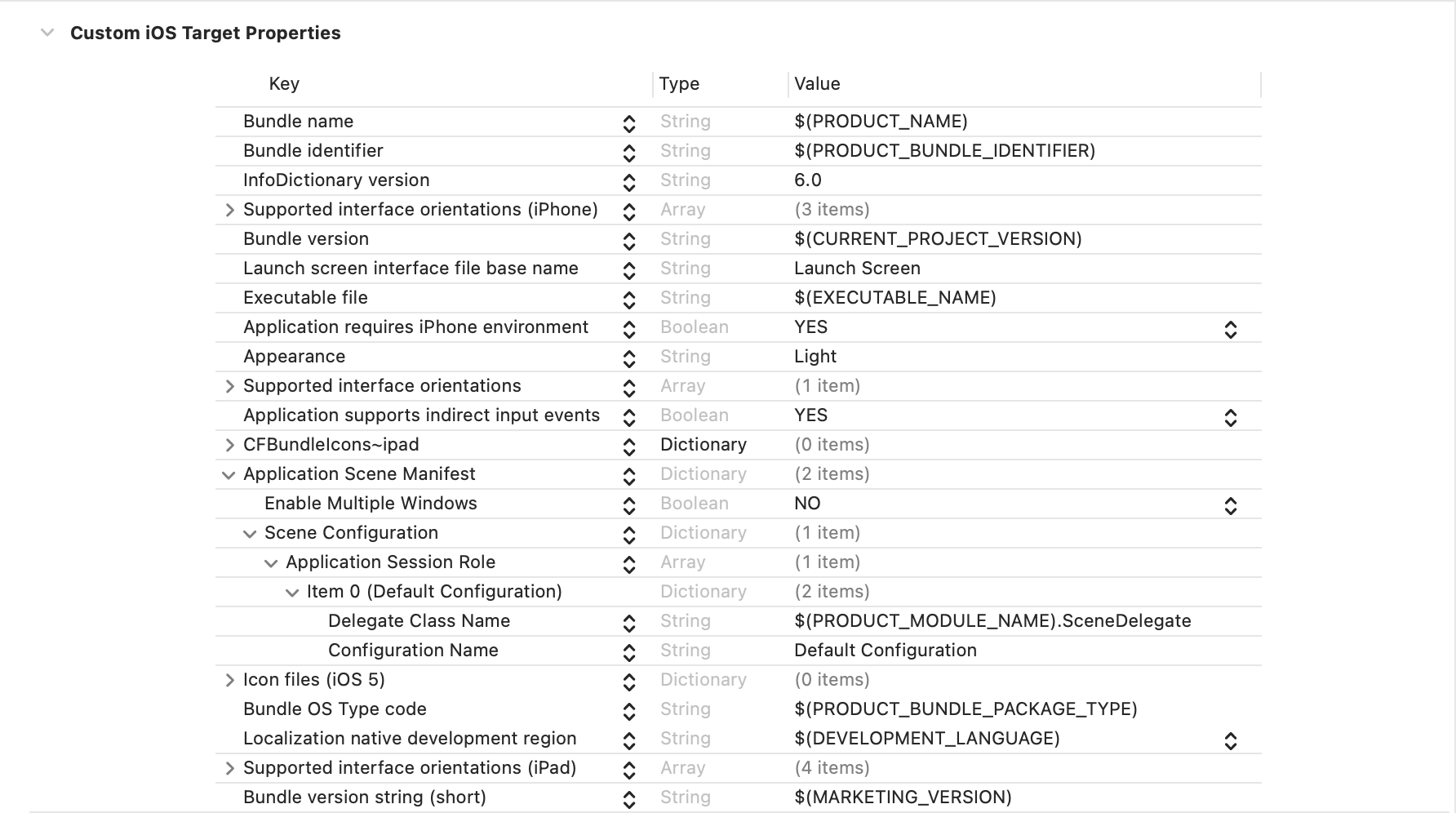
Task: Select the Bundle identifier row
Action: 739,151
